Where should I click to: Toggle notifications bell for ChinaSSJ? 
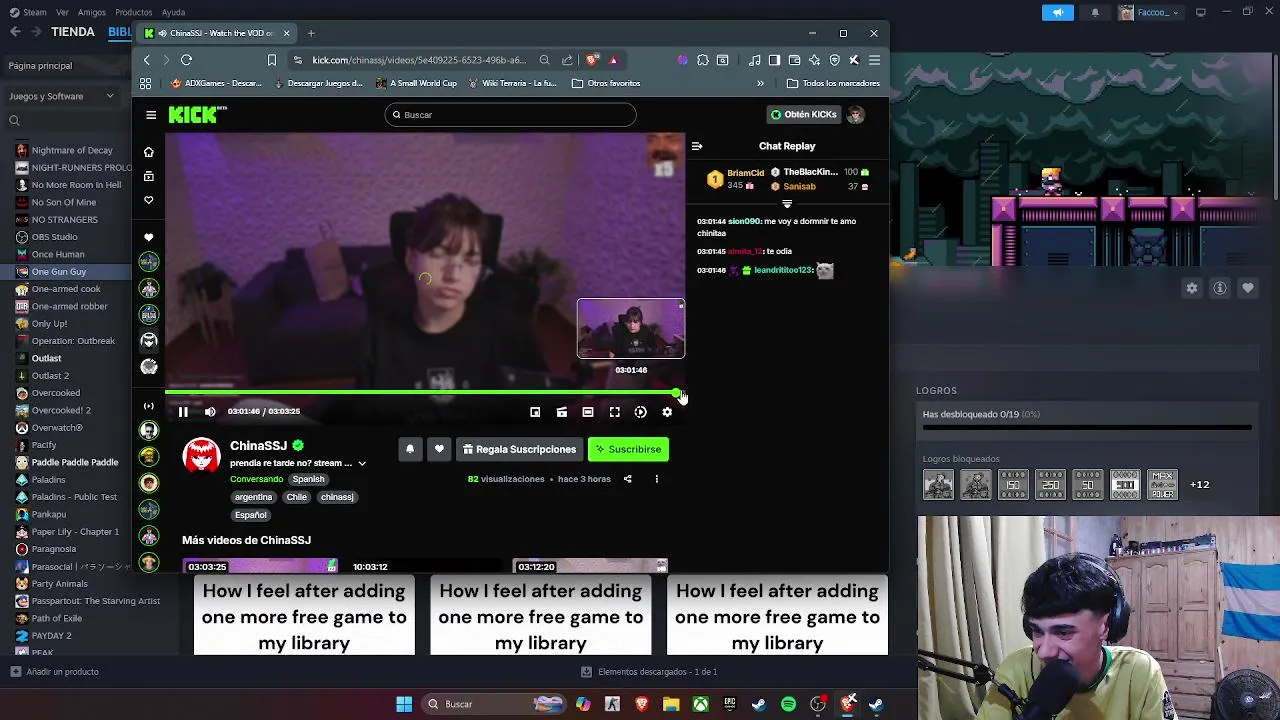pos(410,449)
